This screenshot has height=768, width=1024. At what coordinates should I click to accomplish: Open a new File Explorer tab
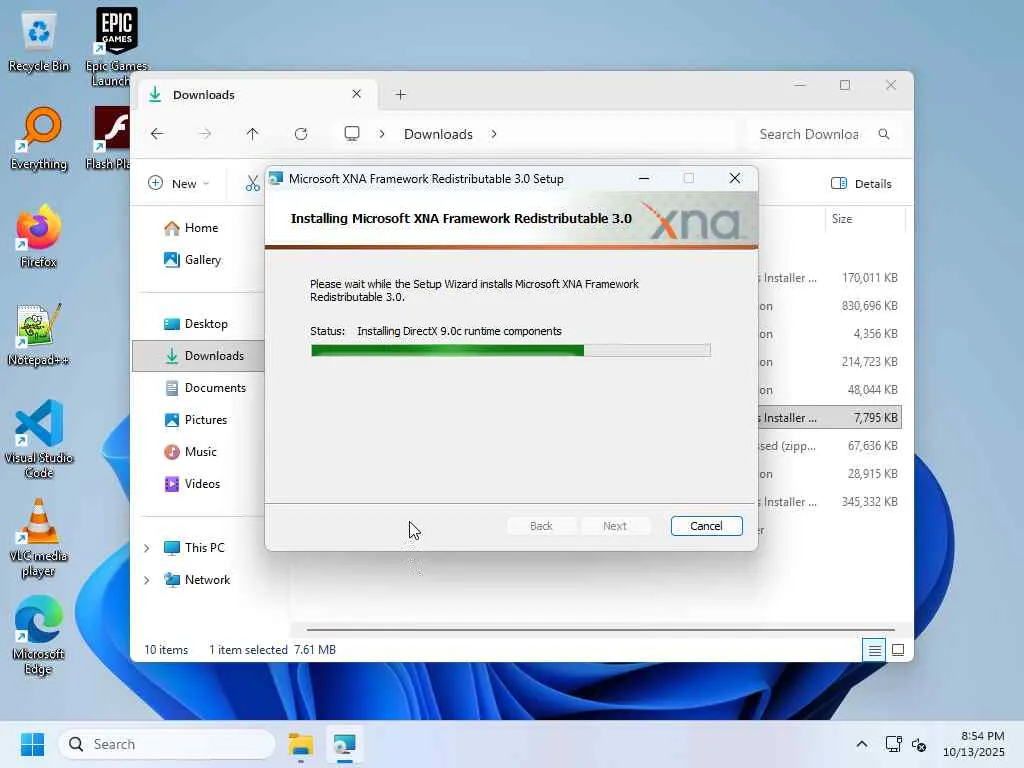coord(400,95)
